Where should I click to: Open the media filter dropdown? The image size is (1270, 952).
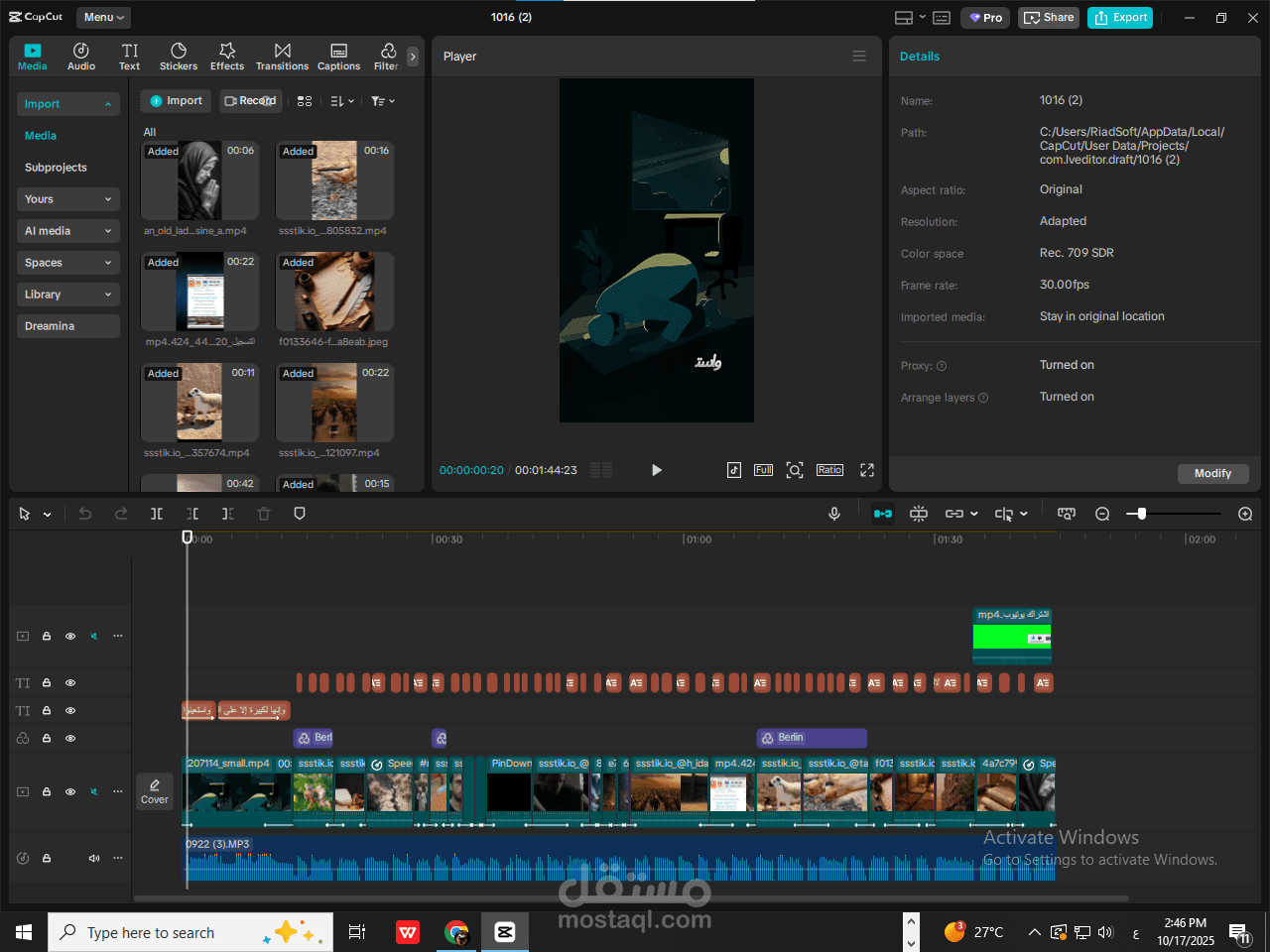383,101
